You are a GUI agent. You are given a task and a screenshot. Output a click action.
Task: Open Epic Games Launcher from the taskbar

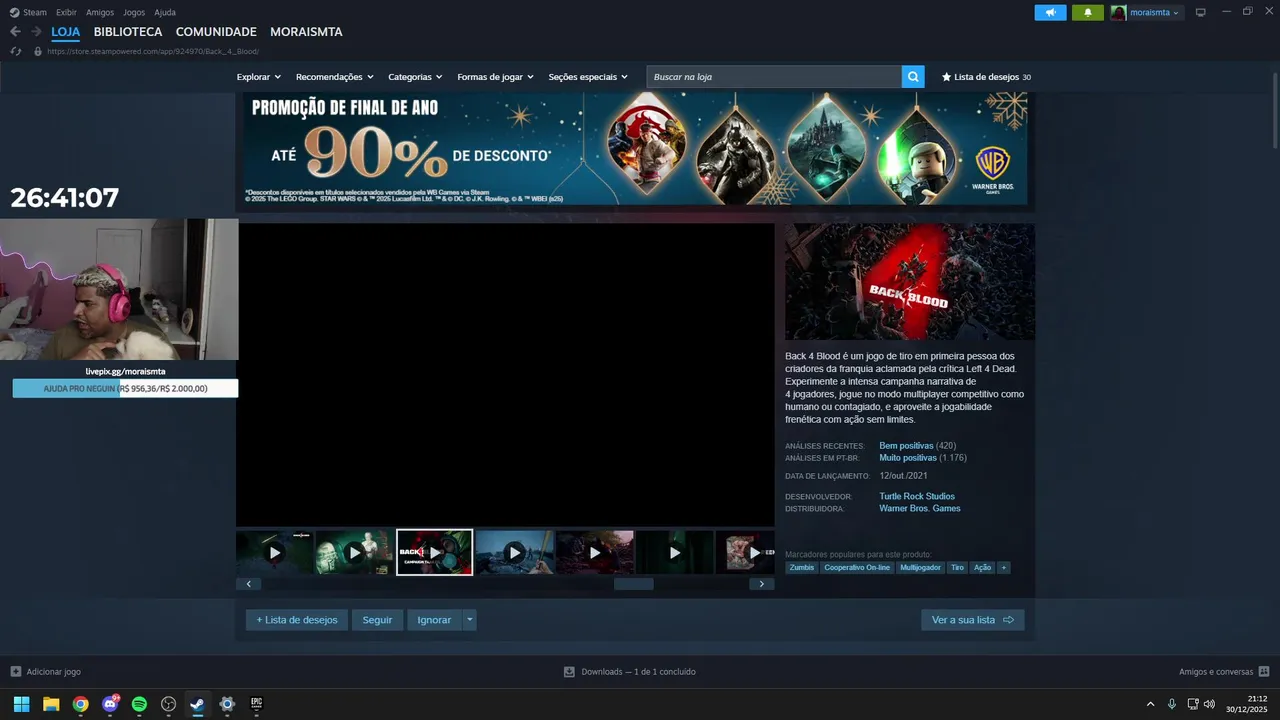(x=256, y=704)
